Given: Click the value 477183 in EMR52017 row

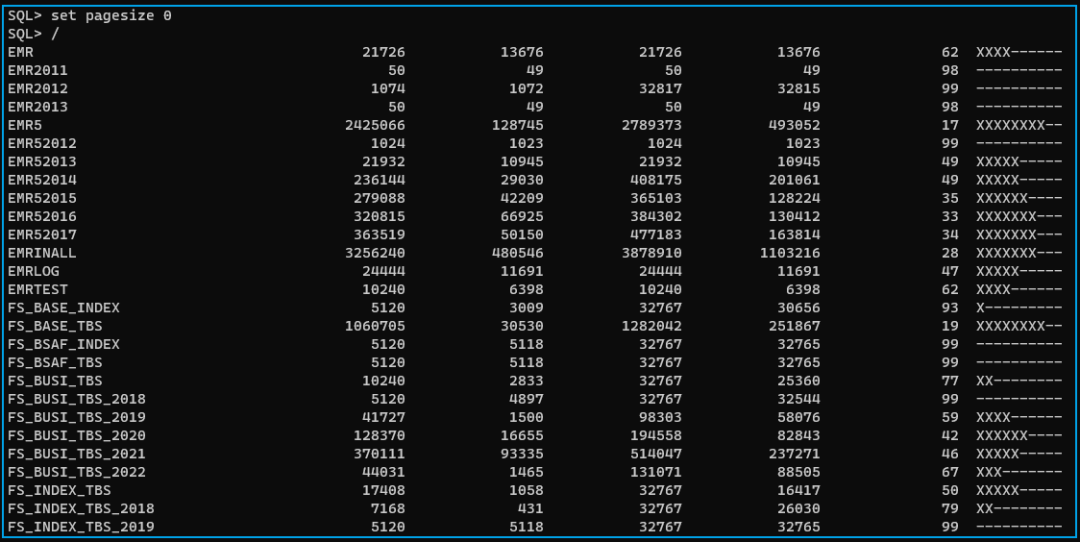Looking at the screenshot, I should click(x=656, y=234).
